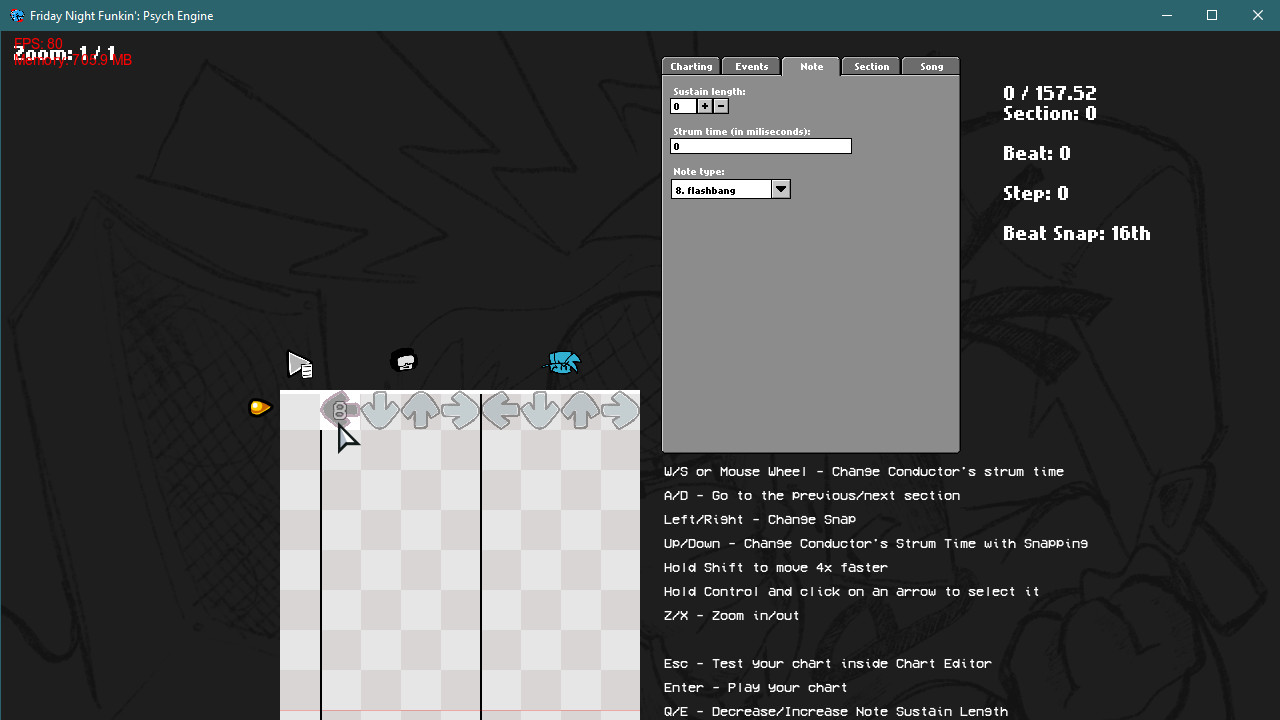Select the up arrow on the player strumline
This screenshot has width=1280, height=720.
(x=579, y=410)
